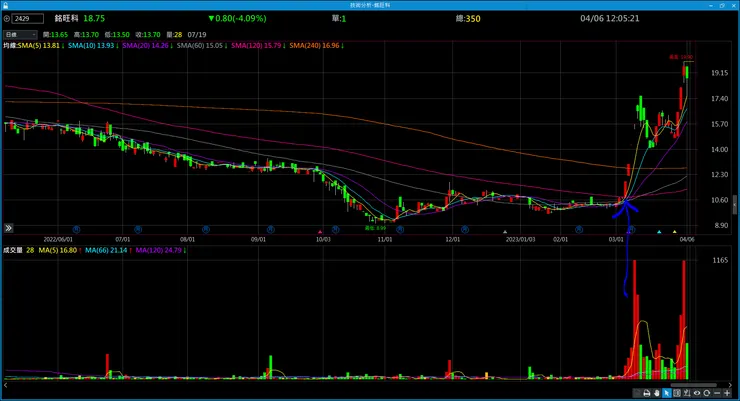Click the 2022/06/01 date axis label
Viewport: 740px width, 401px height.
(58, 240)
